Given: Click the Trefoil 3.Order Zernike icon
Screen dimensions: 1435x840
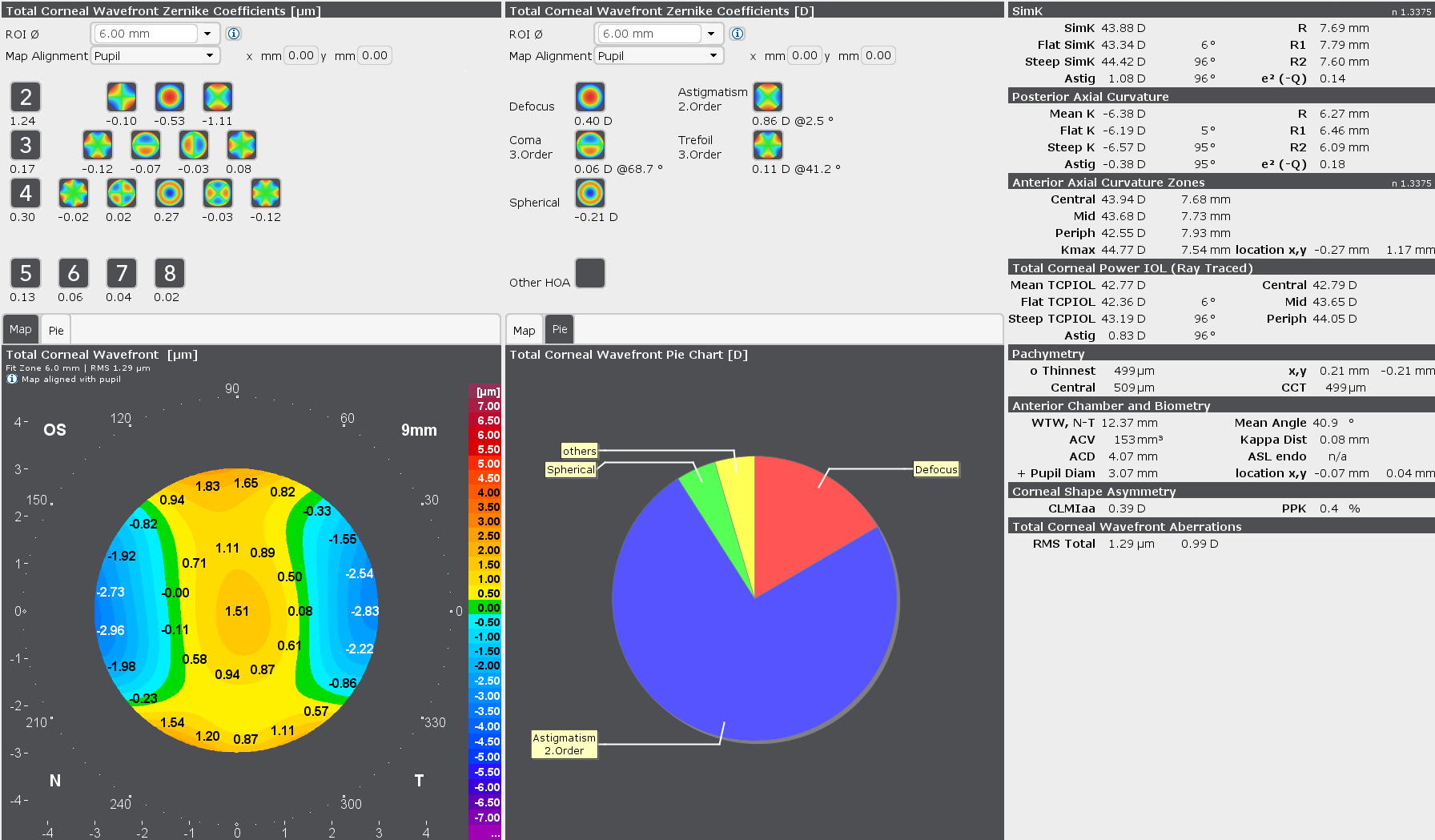Looking at the screenshot, I should pos(768,144).
